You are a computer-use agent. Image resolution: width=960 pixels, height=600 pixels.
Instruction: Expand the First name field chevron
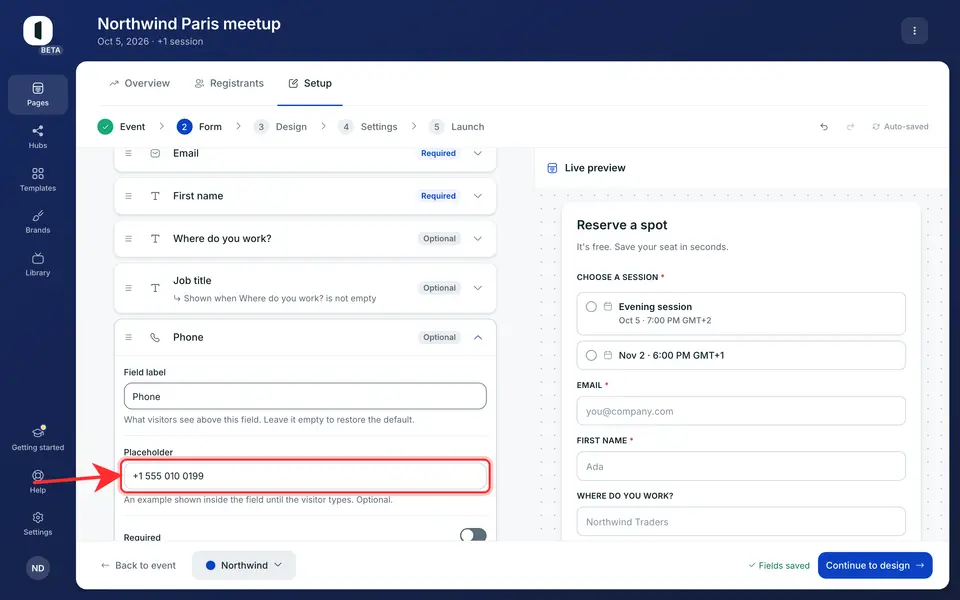478,196
